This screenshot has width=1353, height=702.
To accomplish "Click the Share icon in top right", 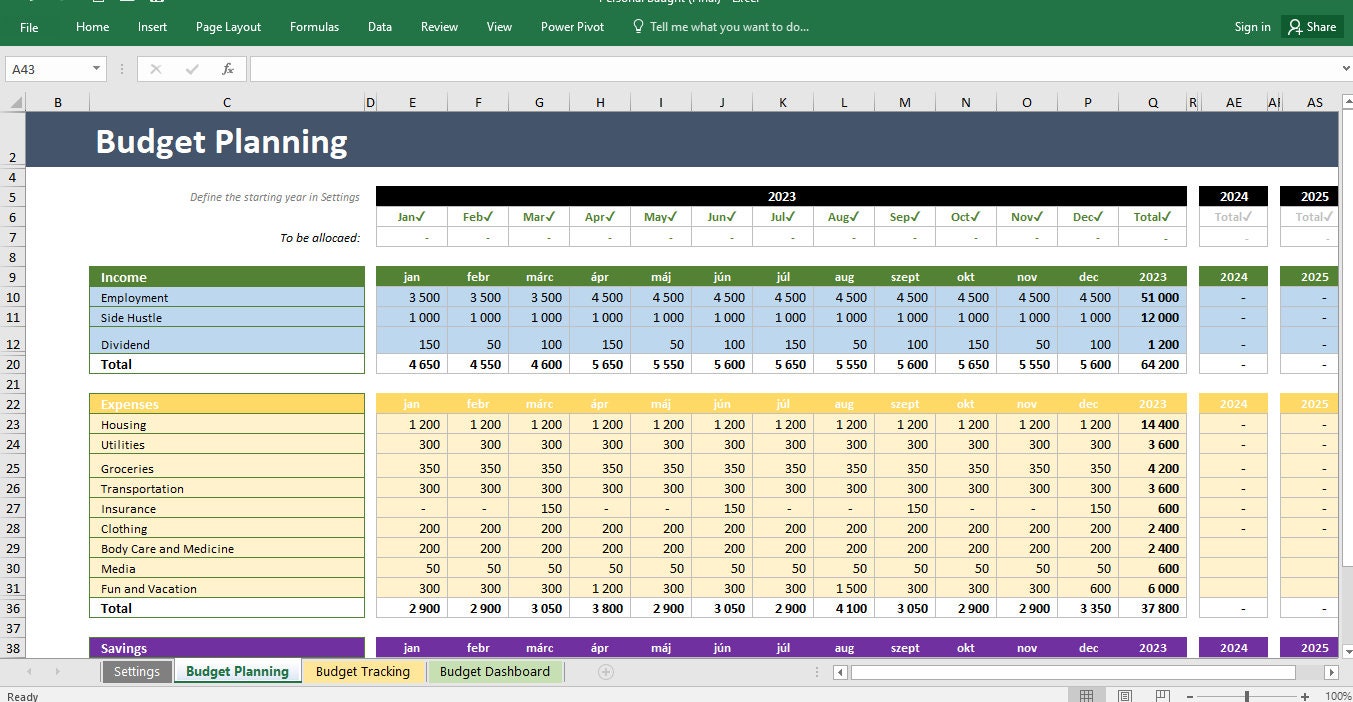I will click(x=1311, y=27).
